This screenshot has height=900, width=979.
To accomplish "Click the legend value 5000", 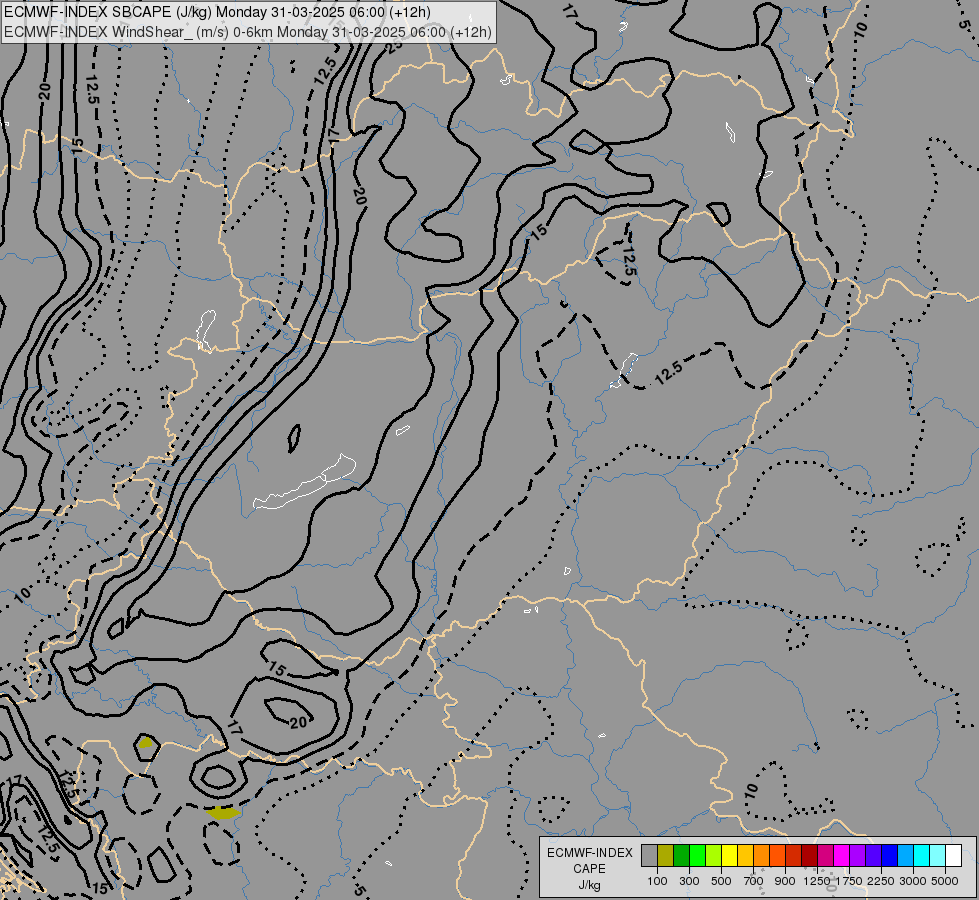I will pyautogui.click(x=945, y=881).
